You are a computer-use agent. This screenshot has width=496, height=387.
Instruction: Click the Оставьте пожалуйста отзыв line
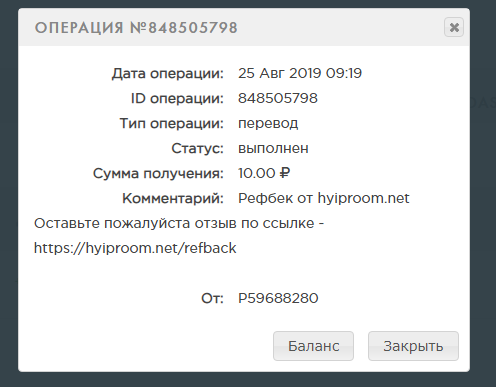[x=179, y=223]
